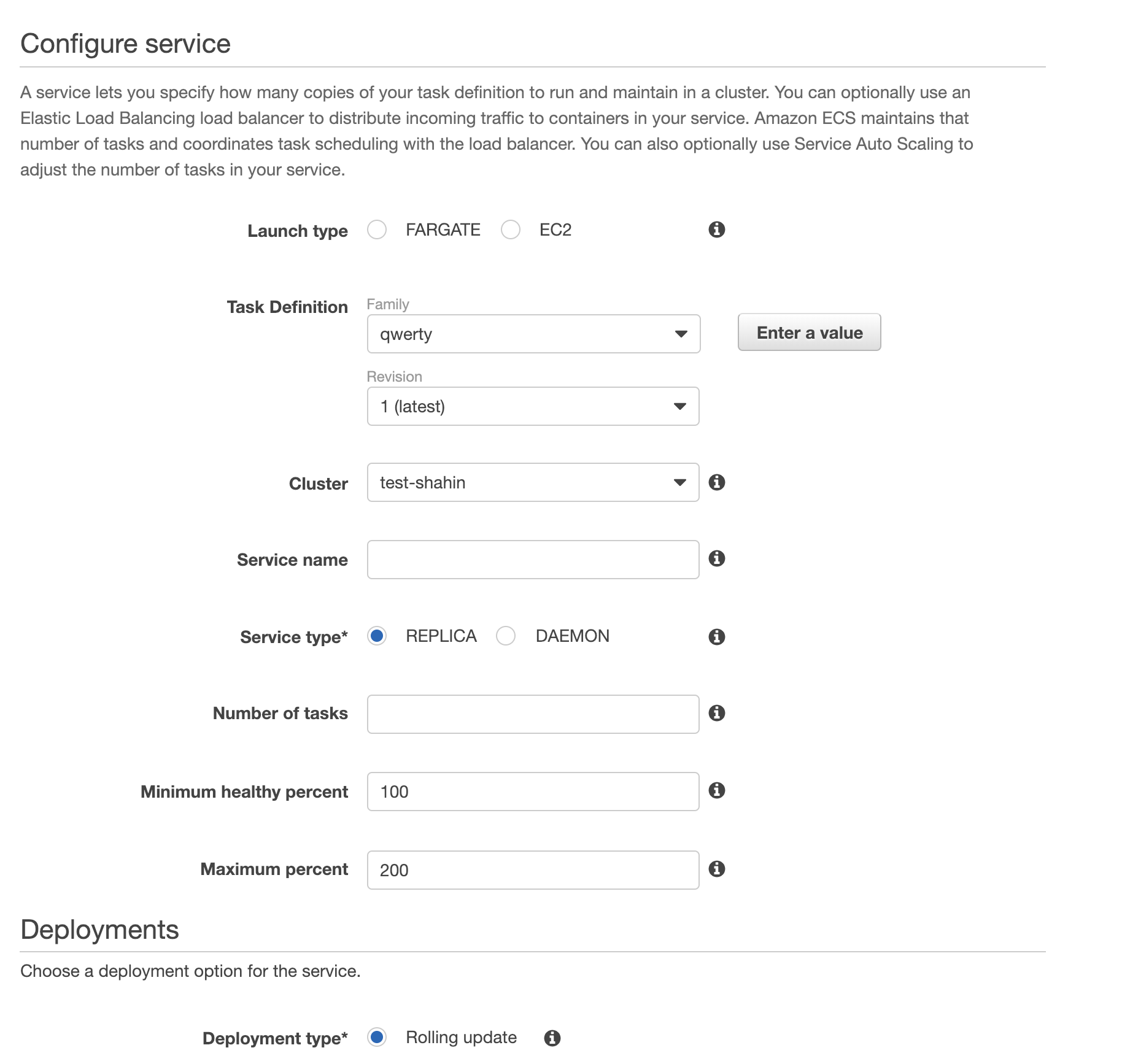The height and width of the screenshot is (1064, 1122).
Task: Switch service type to DAEMON
Action: tap(506, 636)
